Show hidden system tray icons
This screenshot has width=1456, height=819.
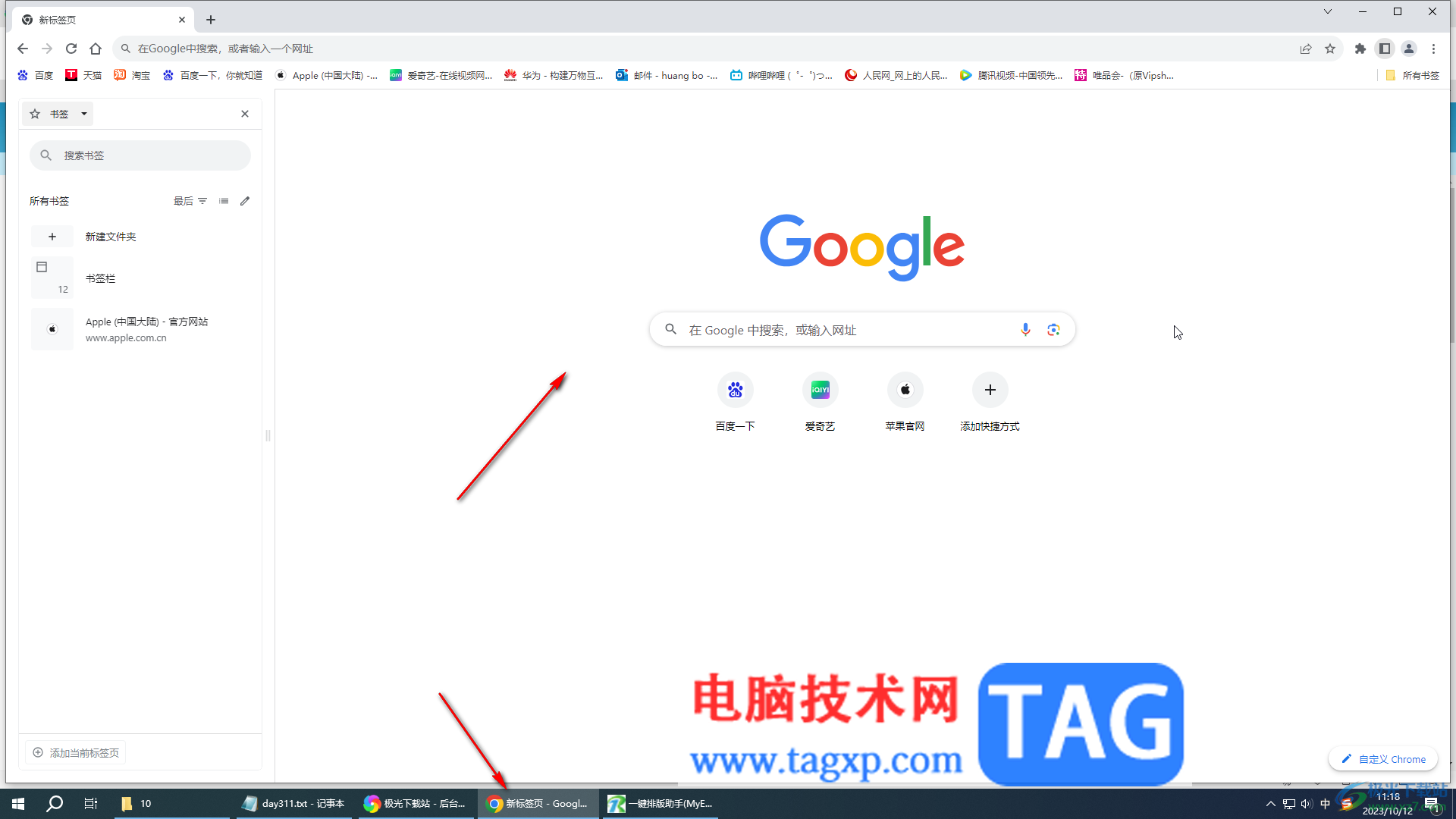(x=1271, y=804)
